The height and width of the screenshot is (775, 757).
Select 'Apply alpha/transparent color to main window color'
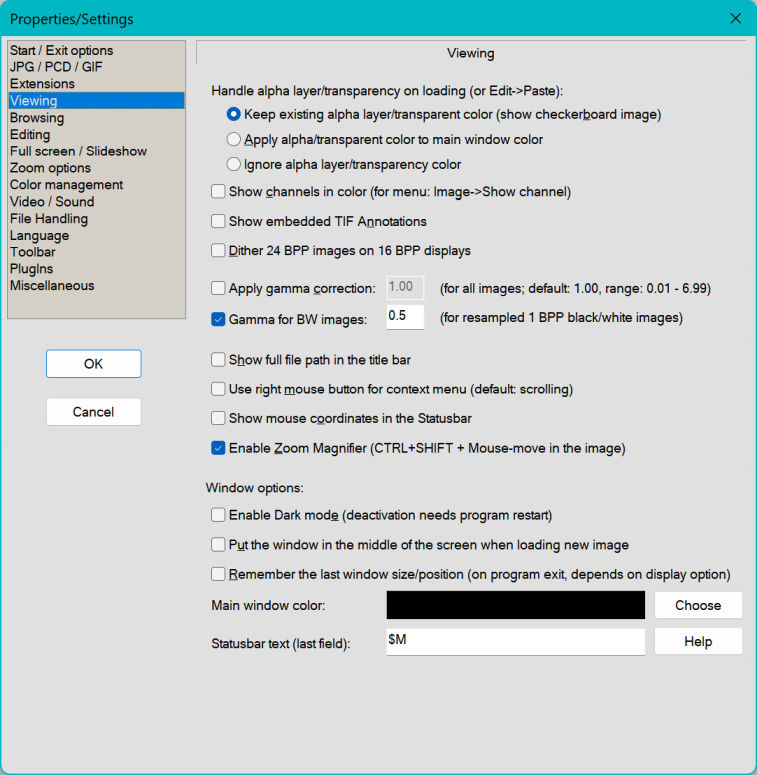tap(234, 139)
